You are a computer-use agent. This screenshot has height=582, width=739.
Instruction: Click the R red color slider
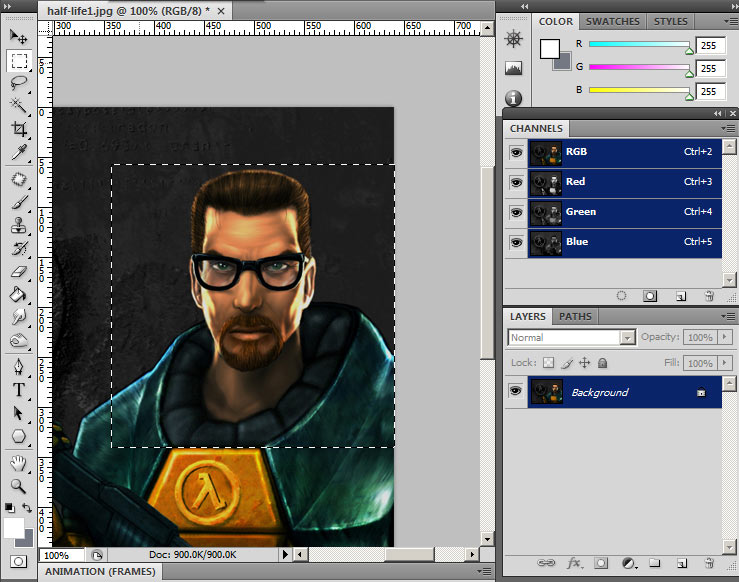pyautogui.click(x=640, y=44)
